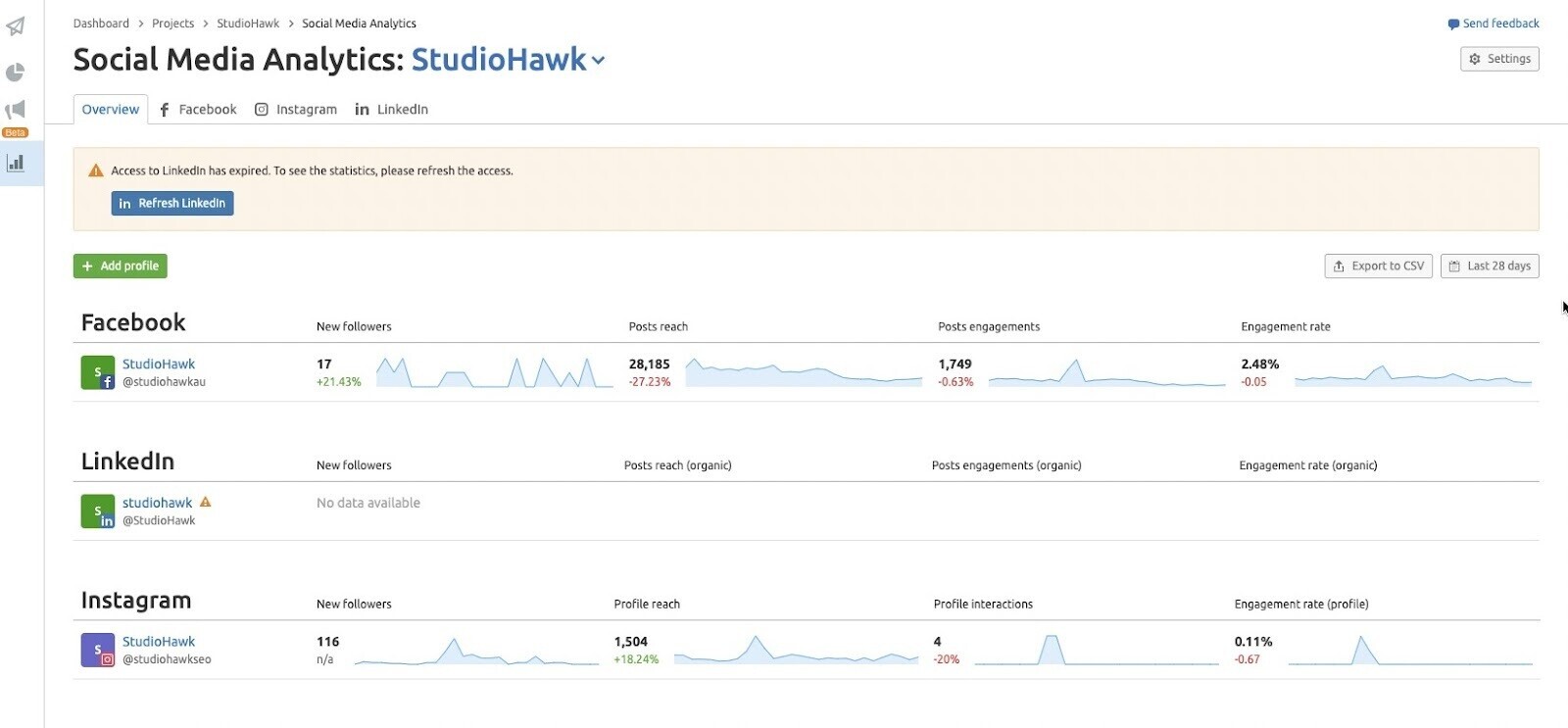Click the warning triangle beside studiohawk LinkedIn
This screenshot has height=728, width=1568.
206,502
